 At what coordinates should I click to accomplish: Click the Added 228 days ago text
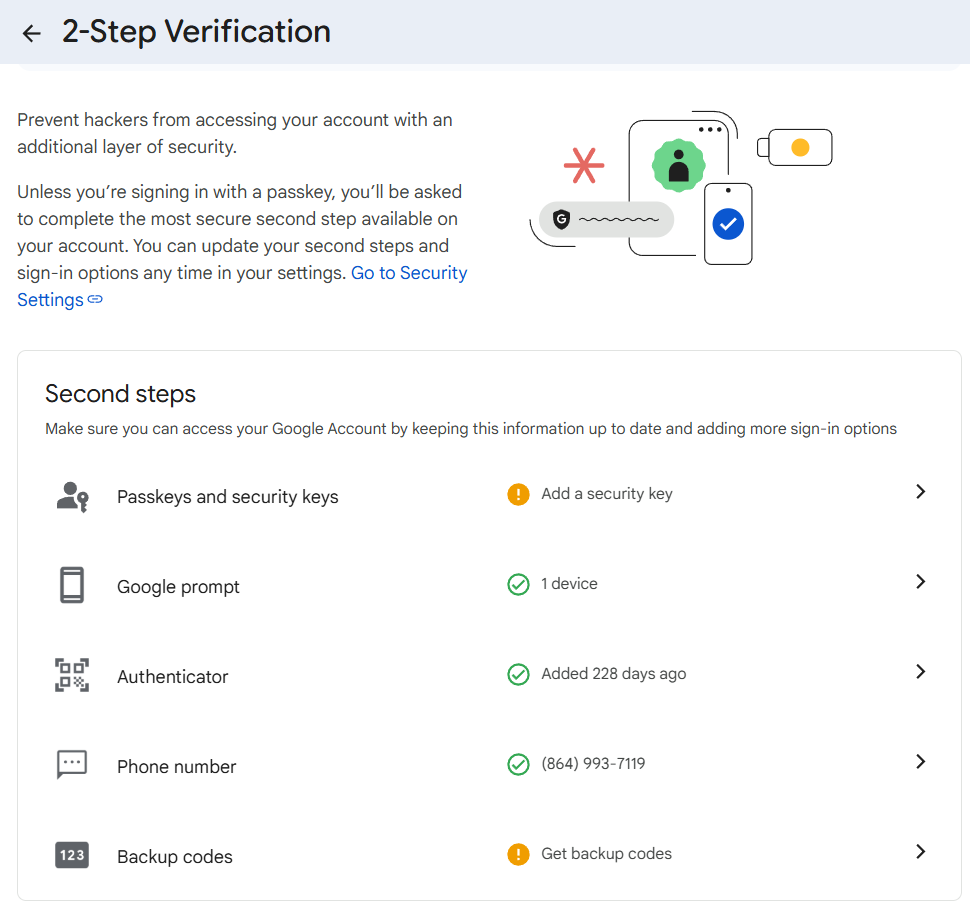[x=614, y=674]
